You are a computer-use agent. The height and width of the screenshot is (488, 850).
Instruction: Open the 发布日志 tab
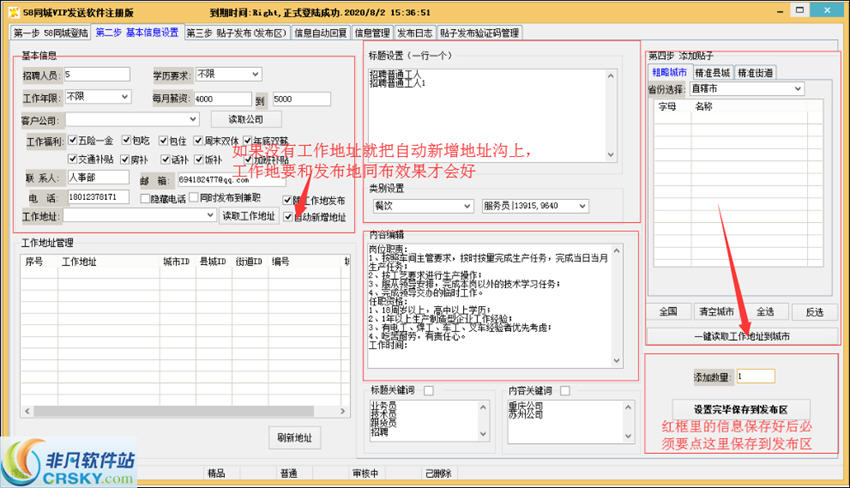(415, 33)
